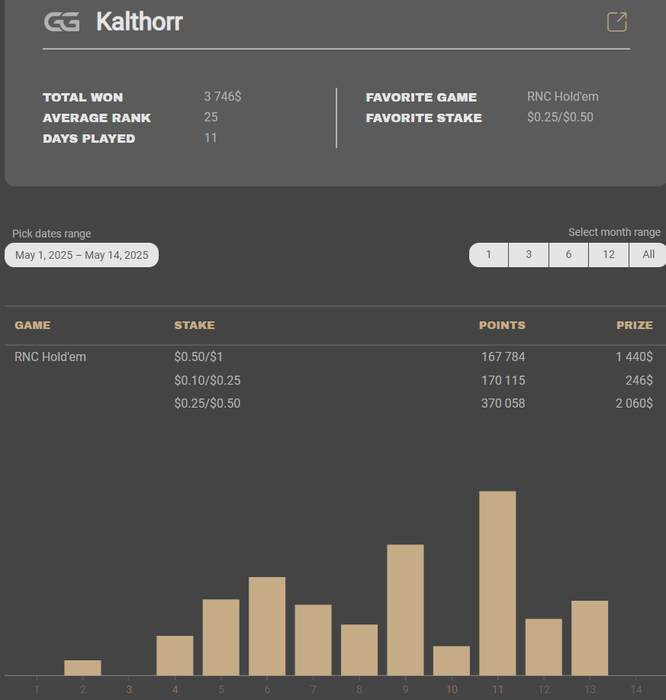
Task: Select the $0.10/$0.25 stake row
Action: coord(208,380)
